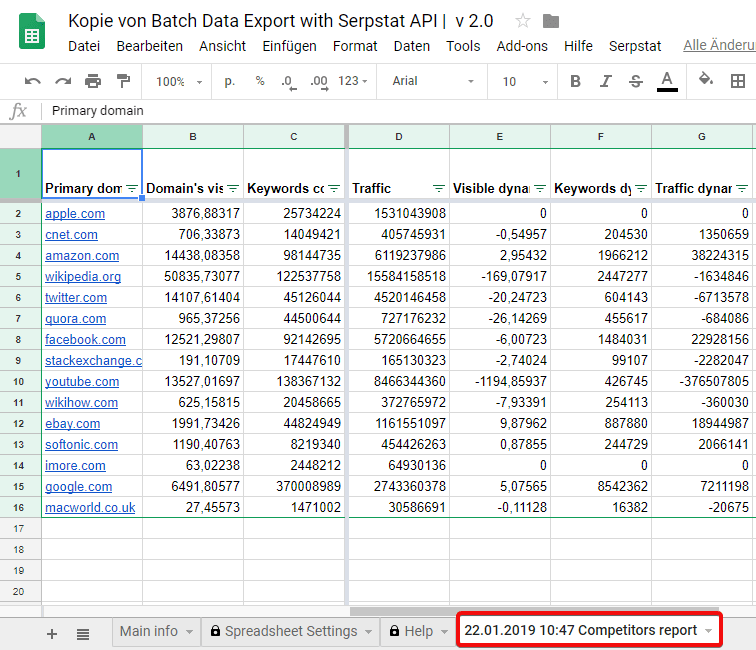Open the facebook.com link
The height and width of the screenshot is (650, 756).
[85, 340]
